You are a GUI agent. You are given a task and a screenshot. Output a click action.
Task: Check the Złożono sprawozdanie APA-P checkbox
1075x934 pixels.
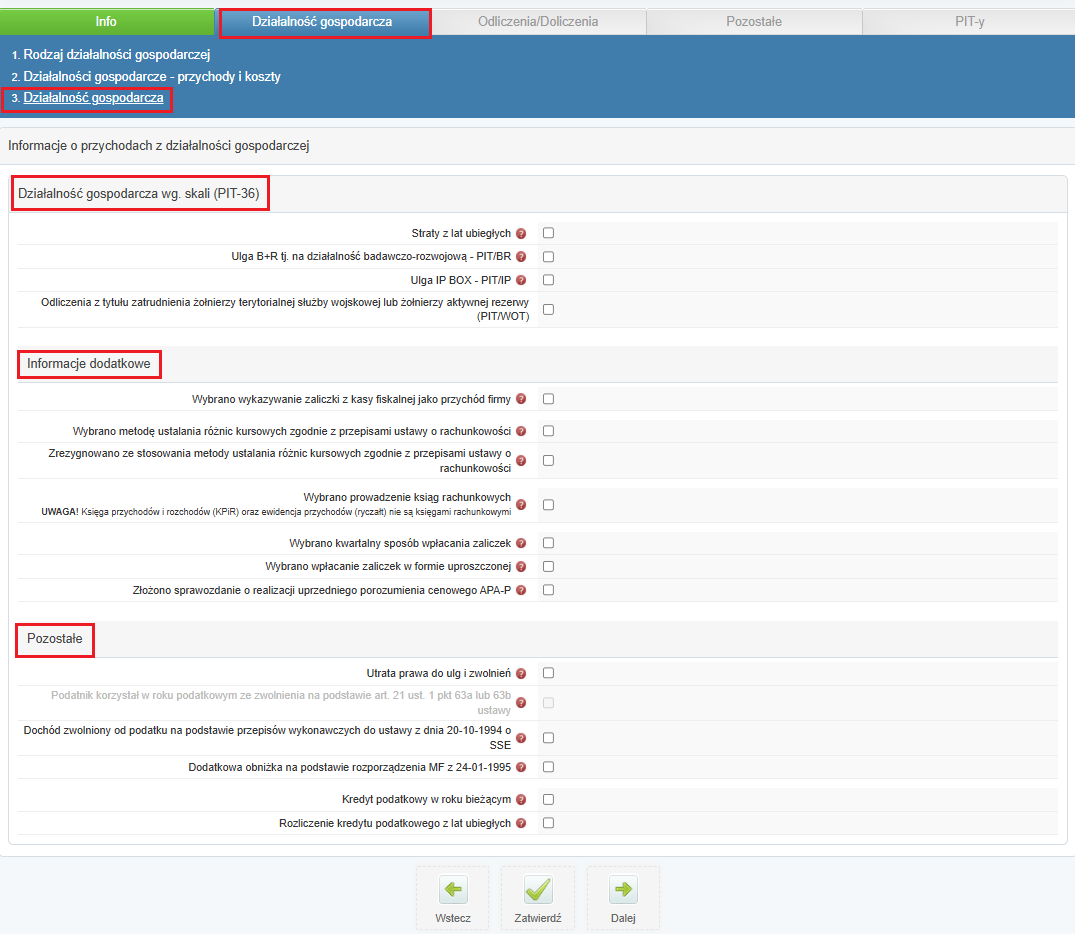coord(548,590)
